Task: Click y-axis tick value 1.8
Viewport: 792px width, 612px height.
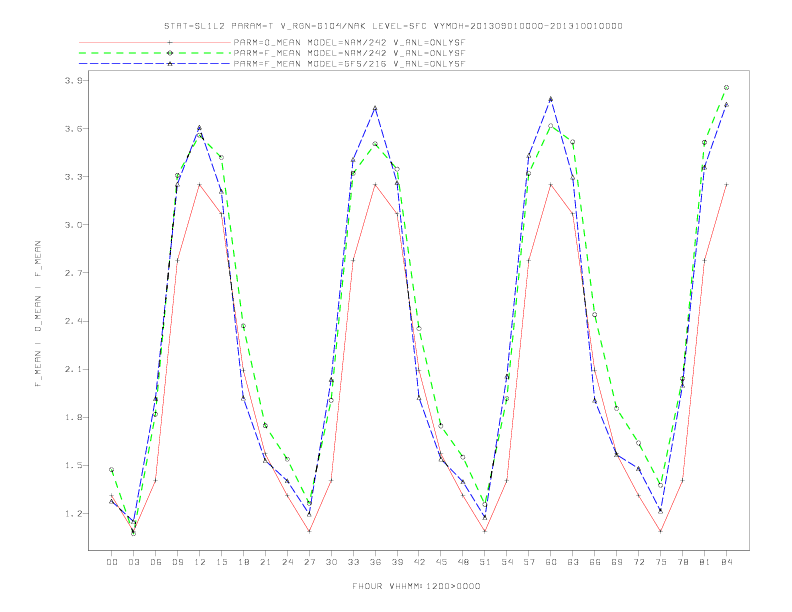Action: pos(74,418)
